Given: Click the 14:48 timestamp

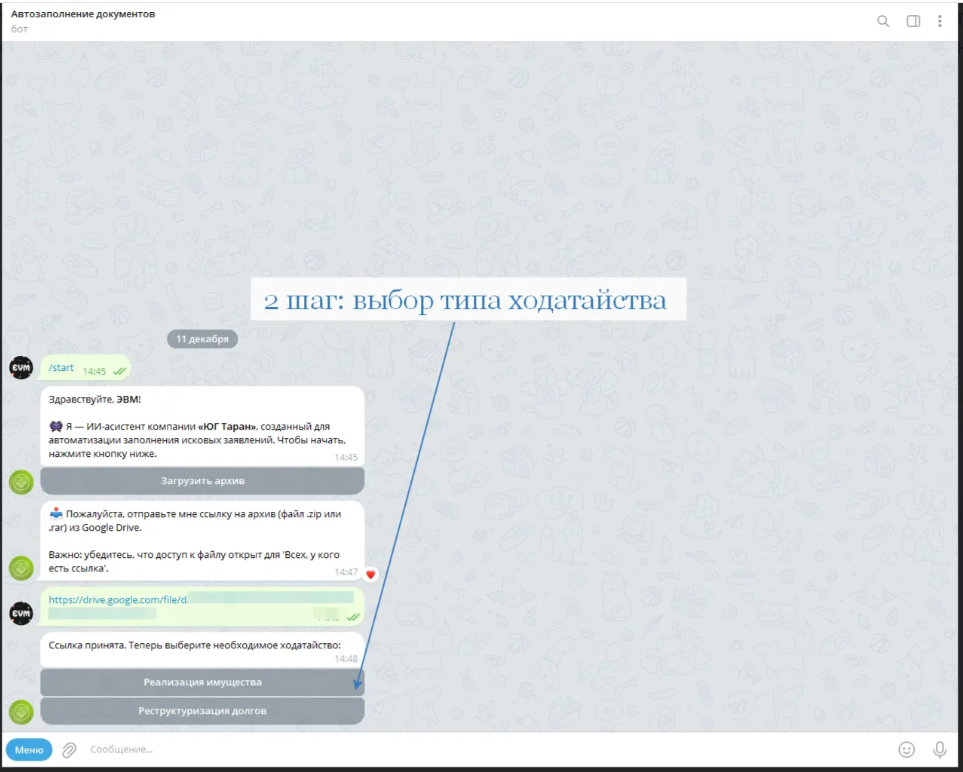Looking at the screenshot, I should (346, 659).
